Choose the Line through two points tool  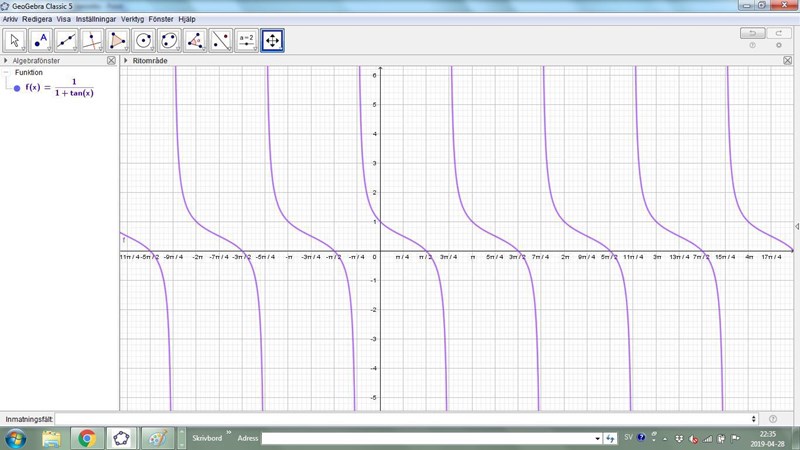tap(67, 41)
